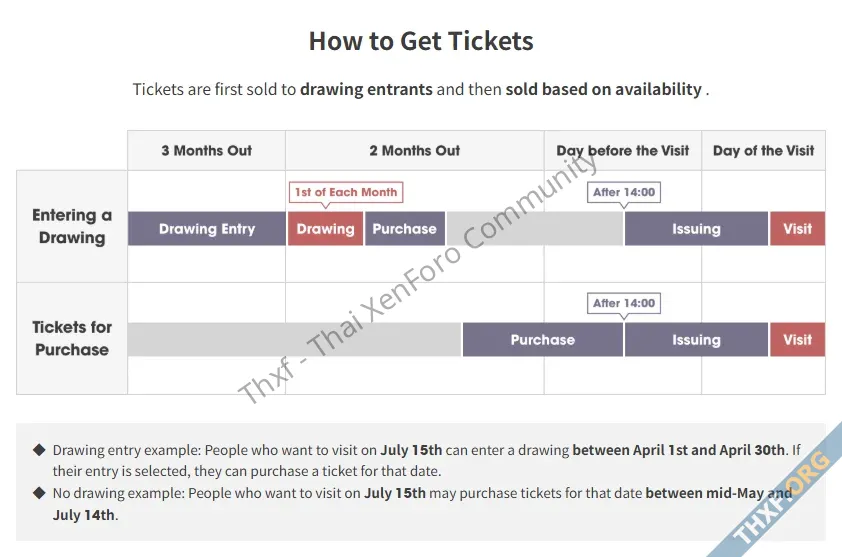Click the Purchase block in Entering a Drawing row
This screenshot has width=842, height=557.
coord(405,229)
